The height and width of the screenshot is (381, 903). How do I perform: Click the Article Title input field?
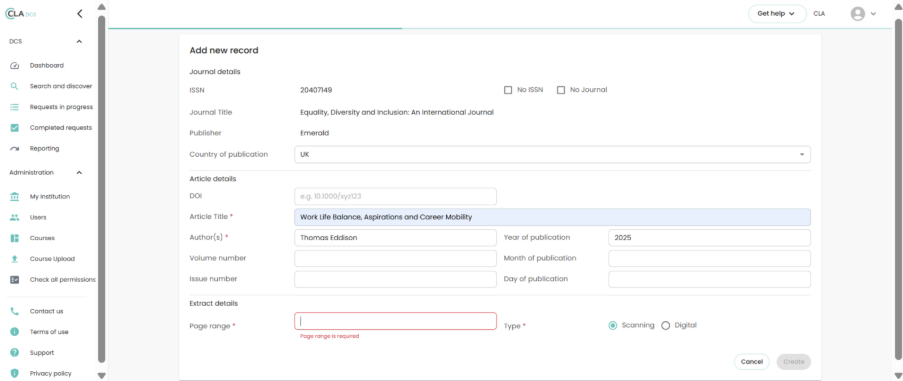[x=552, y=217]
